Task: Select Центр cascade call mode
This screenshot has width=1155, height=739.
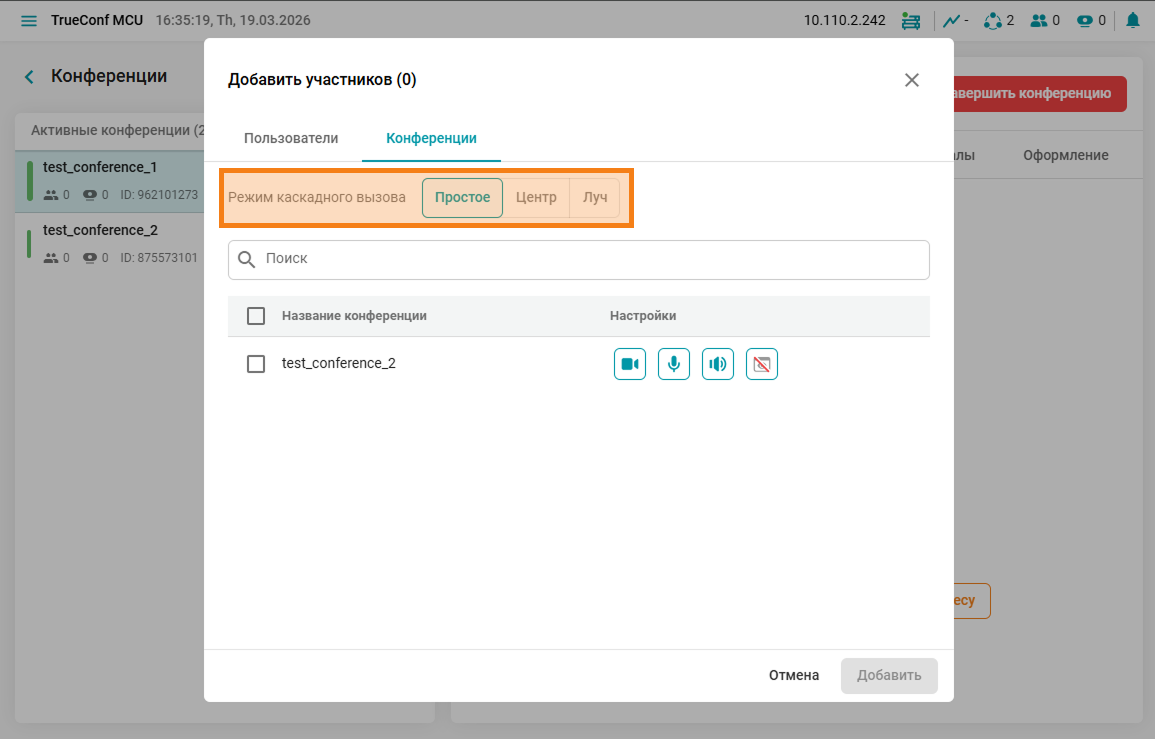Action: [x=536, y=198]
